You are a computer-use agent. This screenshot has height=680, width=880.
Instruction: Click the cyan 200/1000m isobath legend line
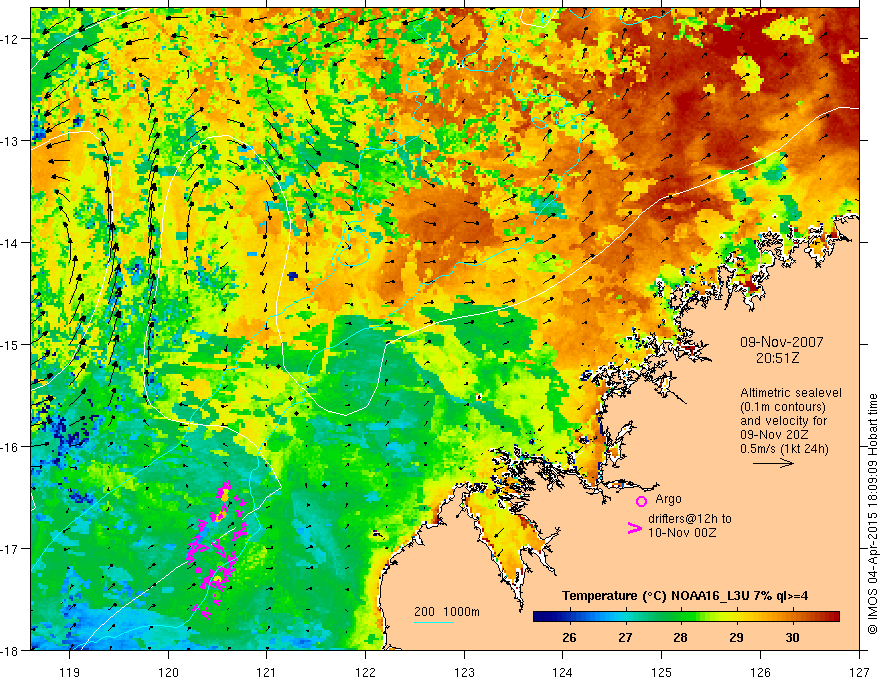[x=434, y=622]
